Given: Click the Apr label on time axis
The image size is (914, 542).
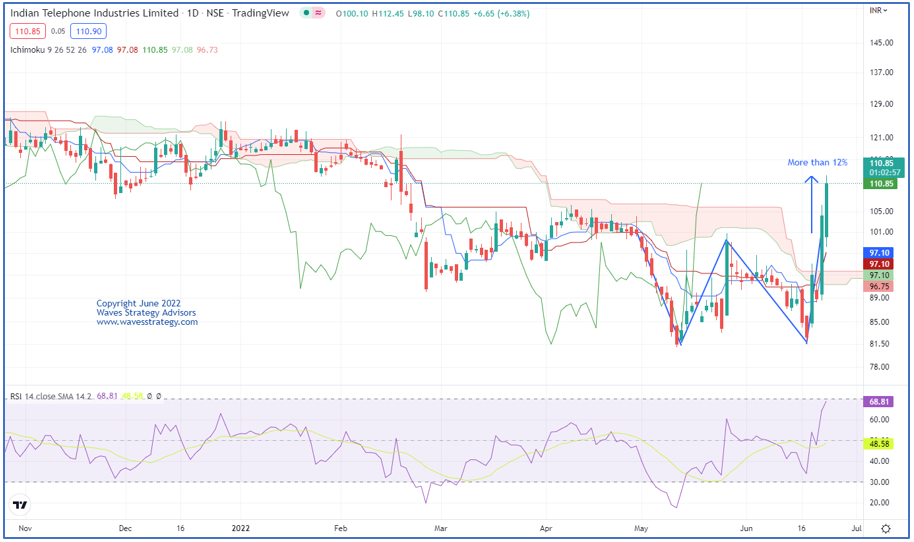Looking at the screenshot, I should point(546,528).
